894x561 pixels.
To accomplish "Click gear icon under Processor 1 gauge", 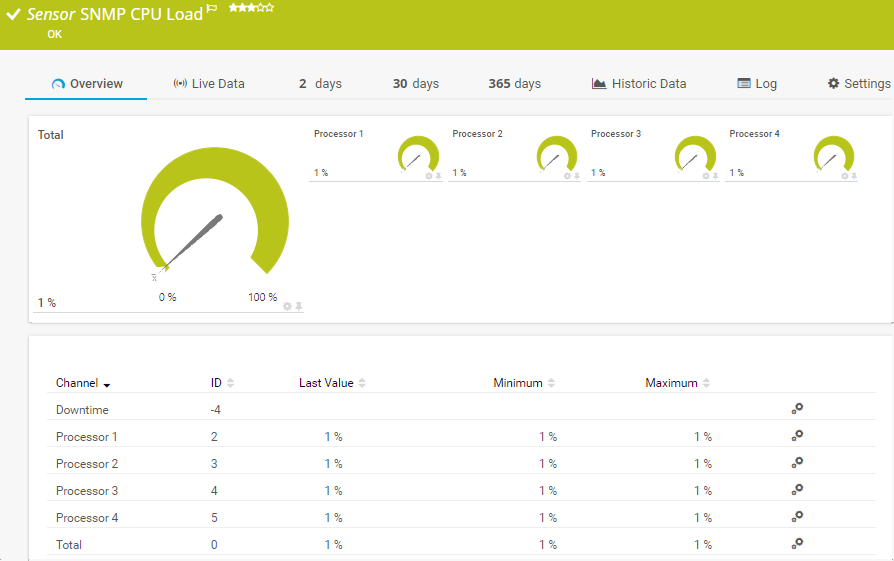I will (428, 176).
